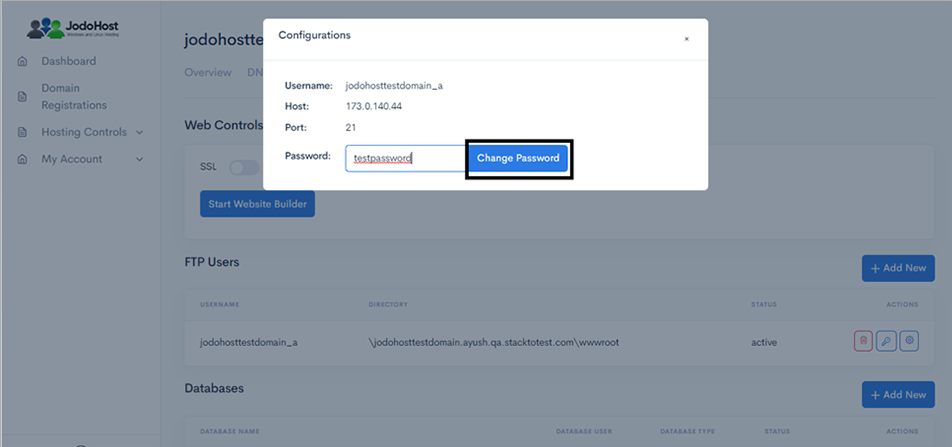Click the Change Password button
The image size is (952, 447).
[518, 159]
